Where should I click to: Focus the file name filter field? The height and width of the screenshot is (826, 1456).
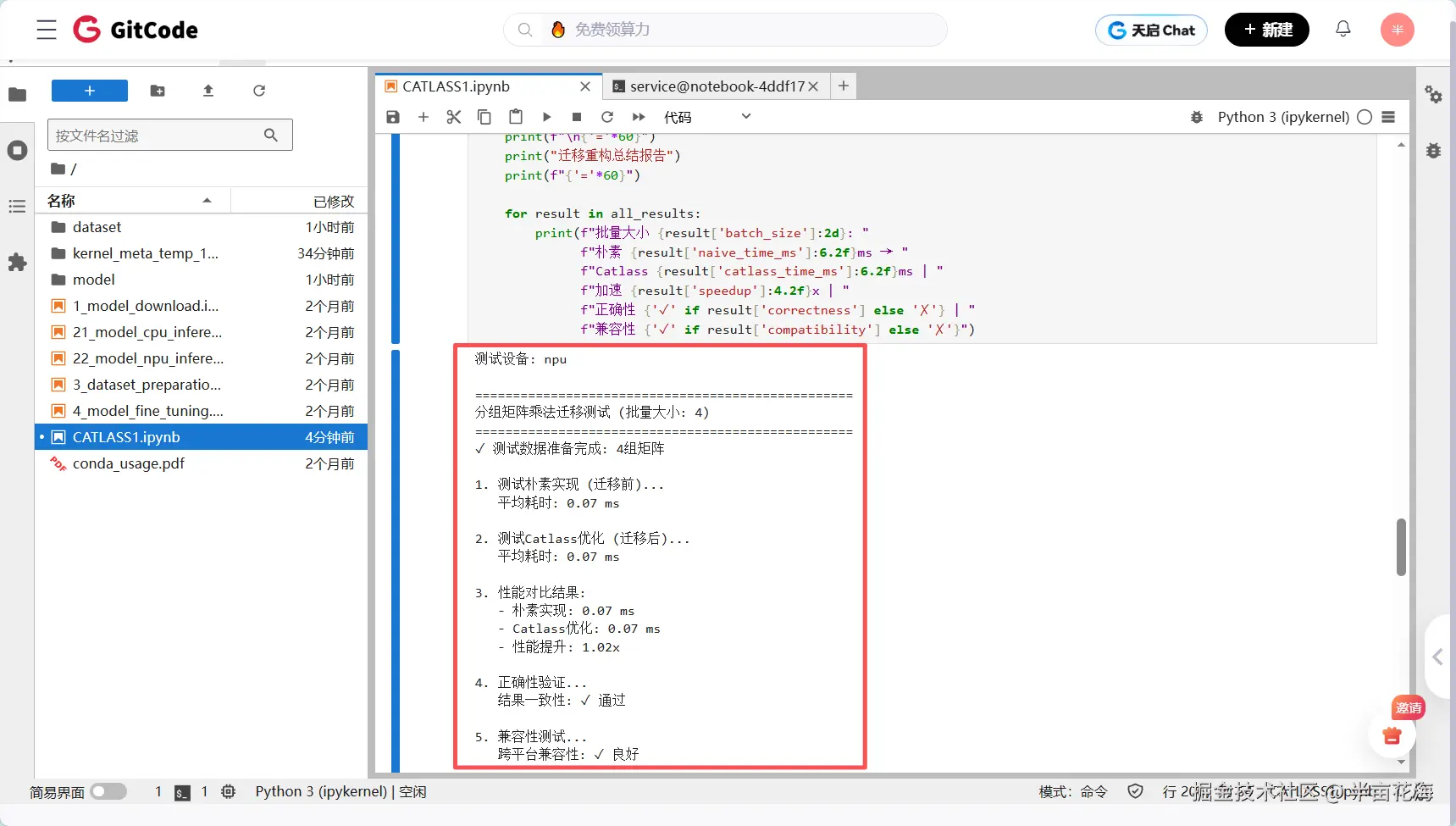click(158, 136)
